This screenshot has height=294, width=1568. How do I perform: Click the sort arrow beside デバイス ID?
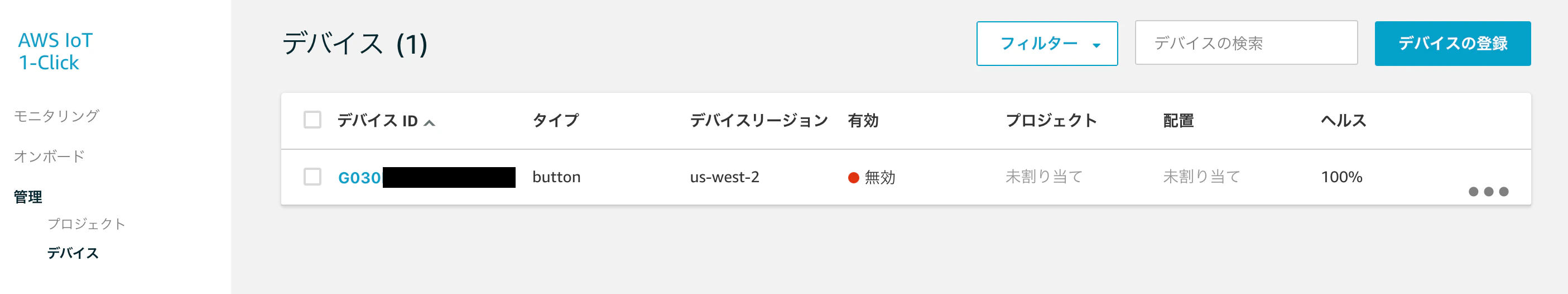click(429, 122)
